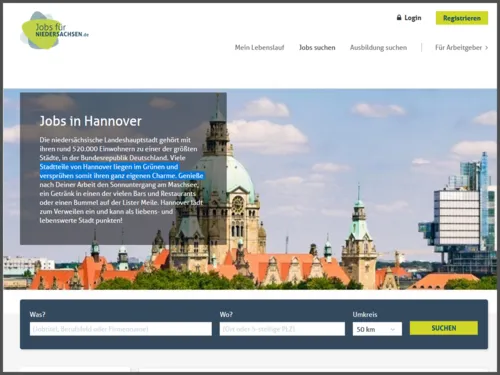Open the Mein Lebenslauf menu item
Image resolution: width=500 pixels, height=375 pixels.
point(259,47)
